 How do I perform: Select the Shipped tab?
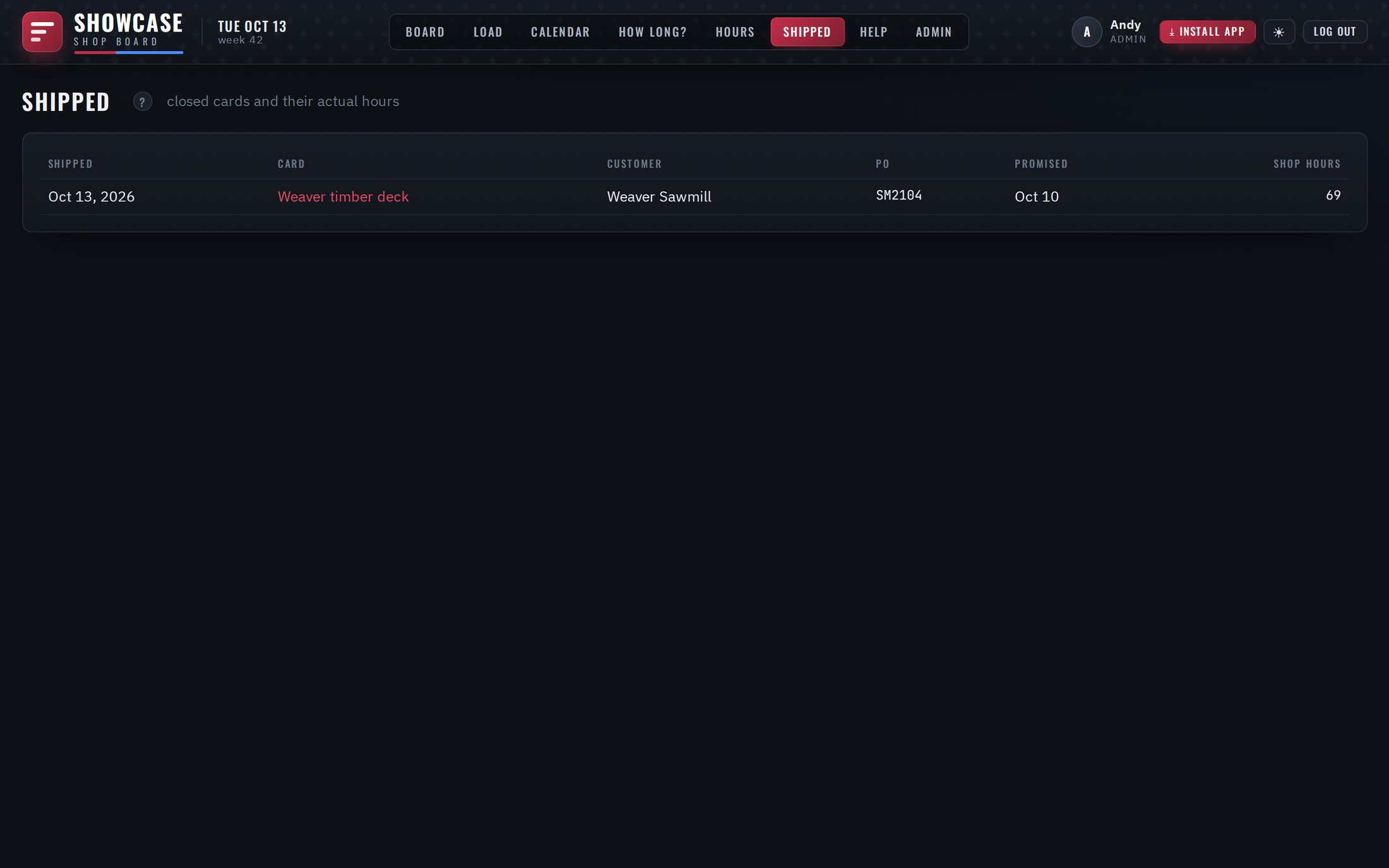pos(807,32)
